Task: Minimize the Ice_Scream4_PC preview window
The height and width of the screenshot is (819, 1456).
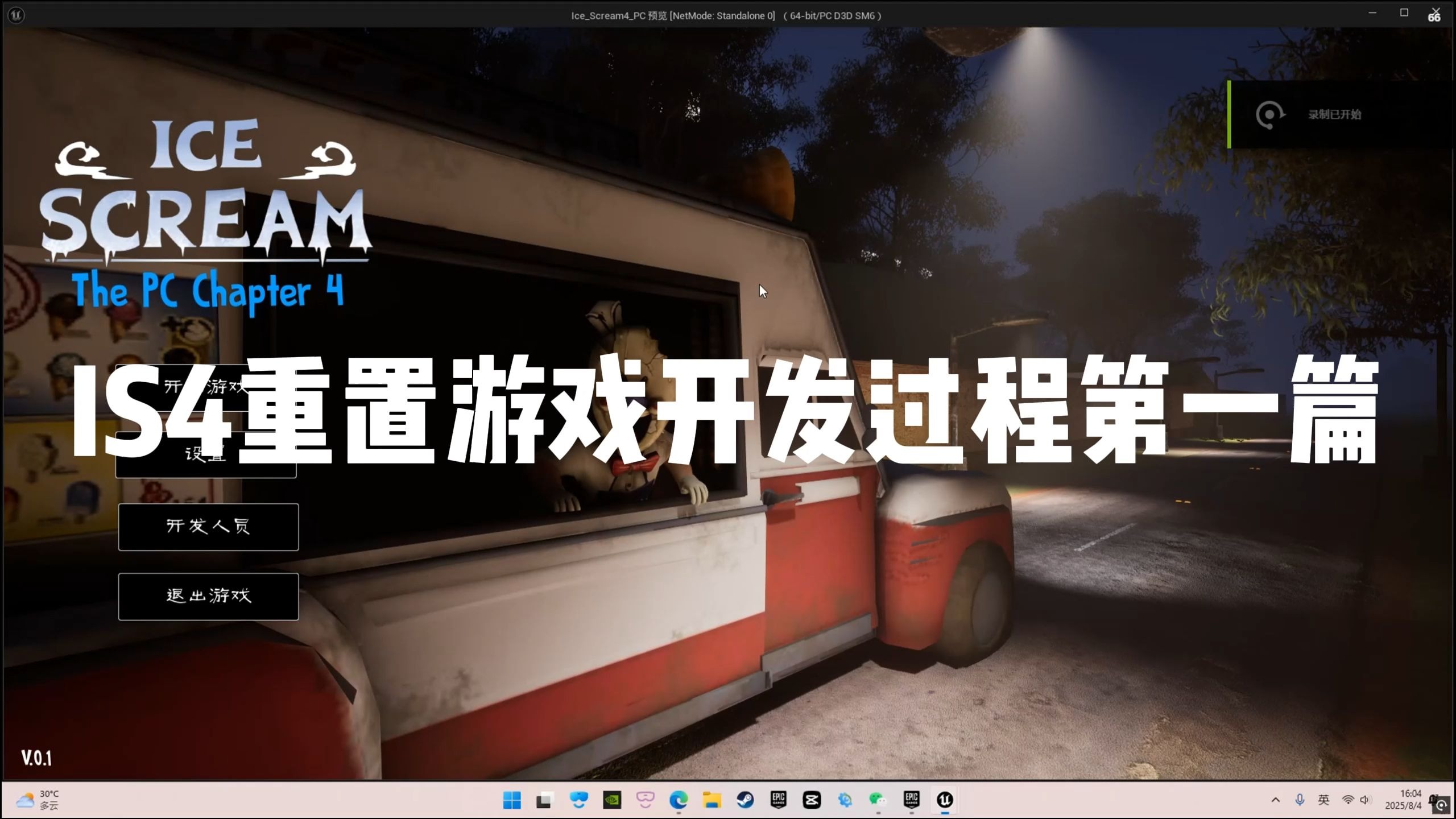Action: coord(1372,13)
